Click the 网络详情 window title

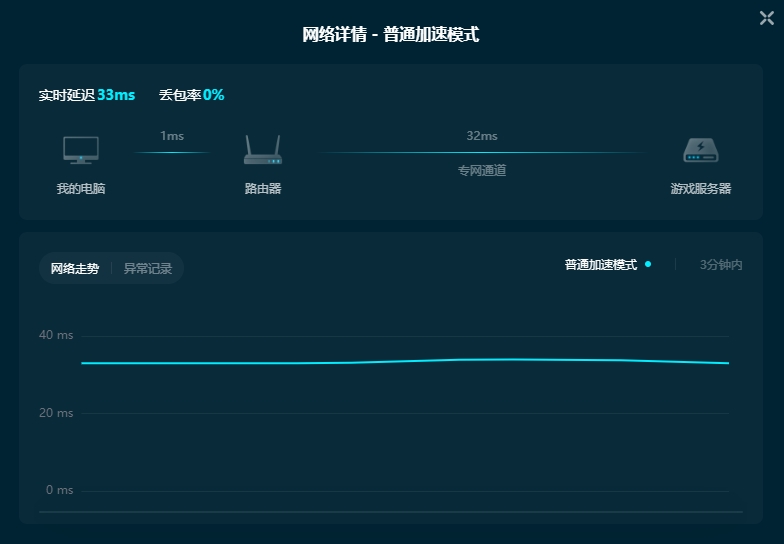pos(391,35)
